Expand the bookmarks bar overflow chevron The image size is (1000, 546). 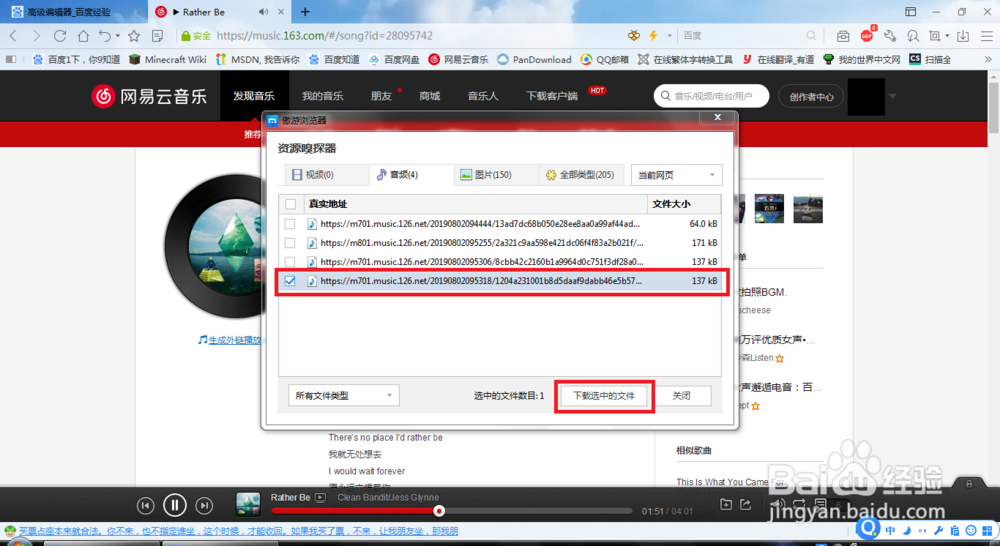point(988,59)
